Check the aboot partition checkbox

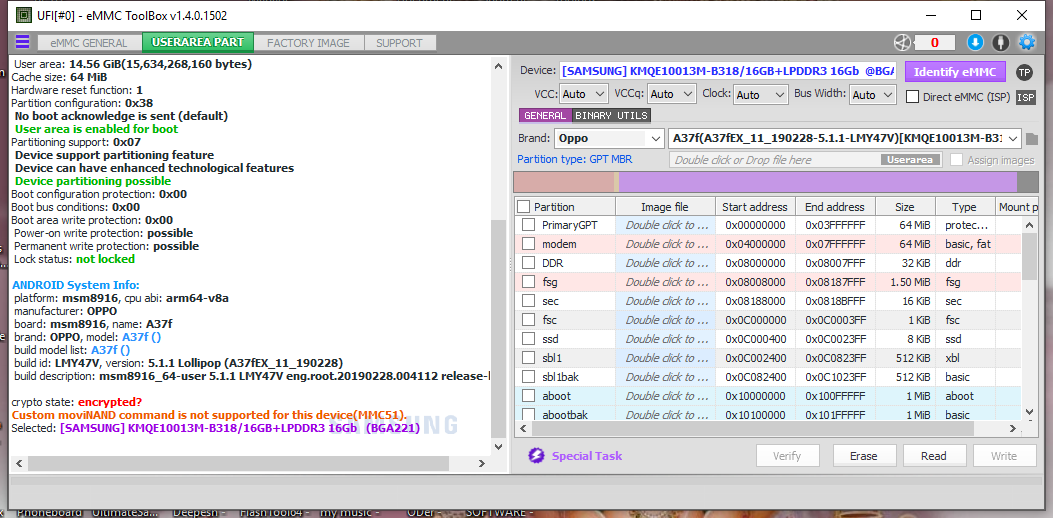tap(529, 396)
